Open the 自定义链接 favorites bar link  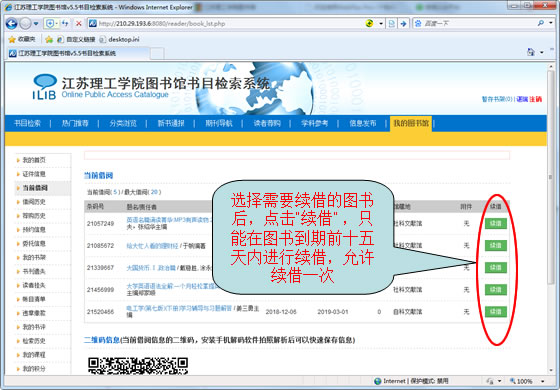click(76, 39)
